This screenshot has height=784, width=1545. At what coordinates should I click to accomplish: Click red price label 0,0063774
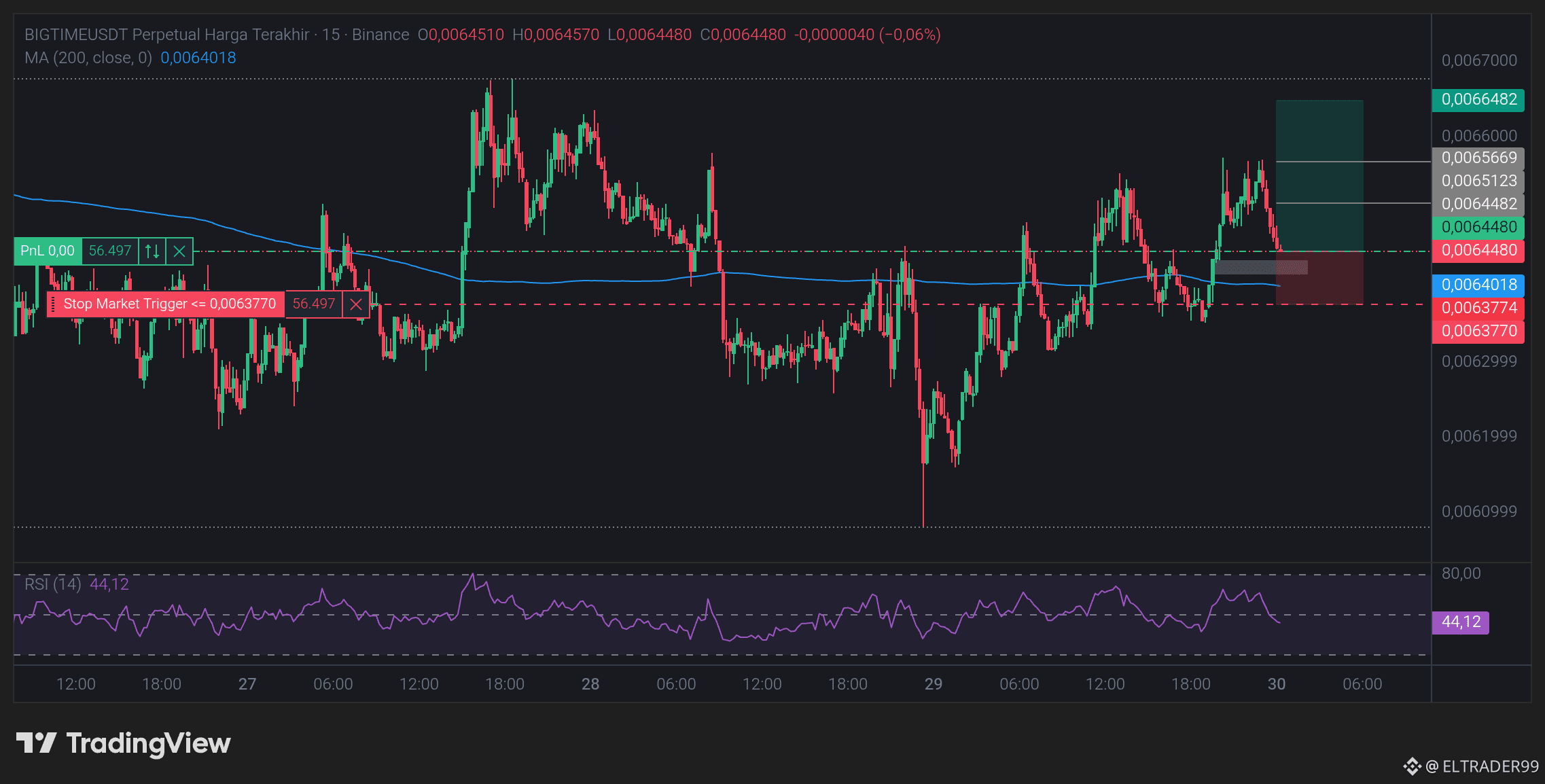1478,308
